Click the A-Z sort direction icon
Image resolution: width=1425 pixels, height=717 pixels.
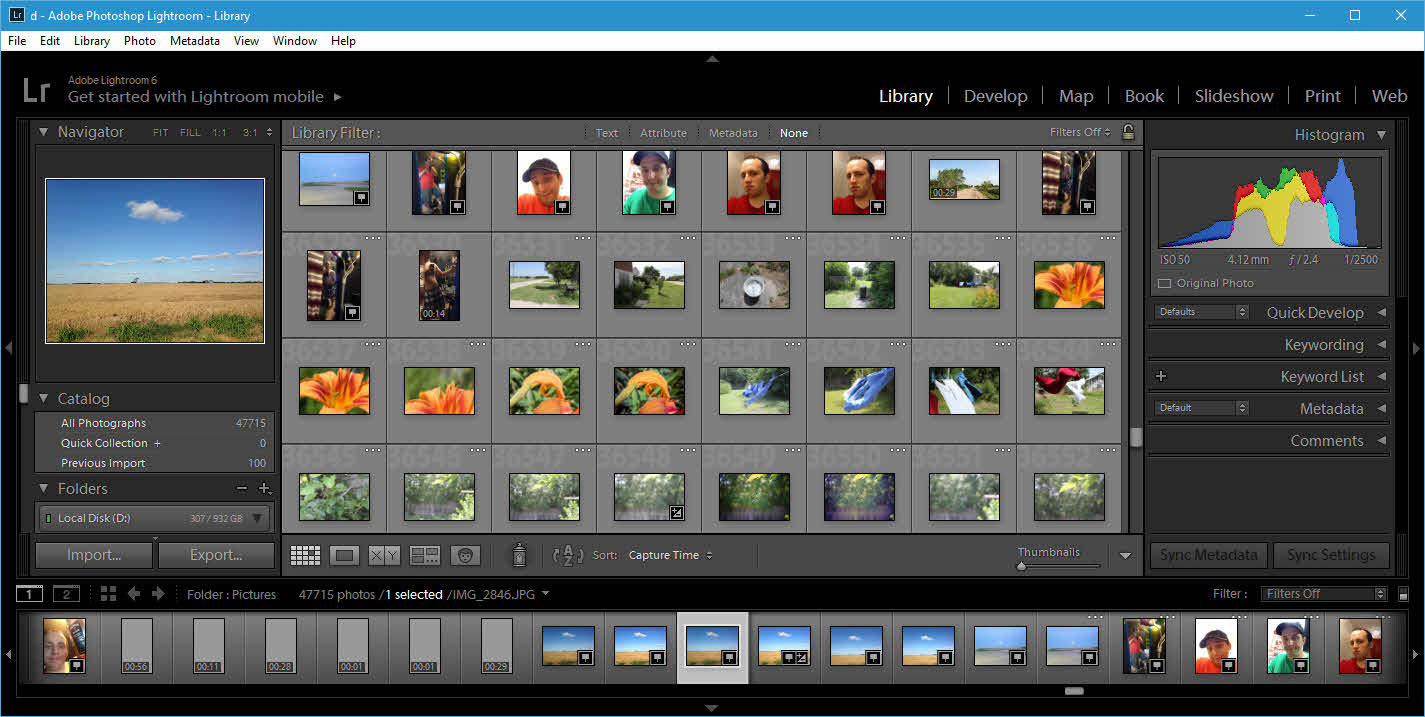coord(567,555)
